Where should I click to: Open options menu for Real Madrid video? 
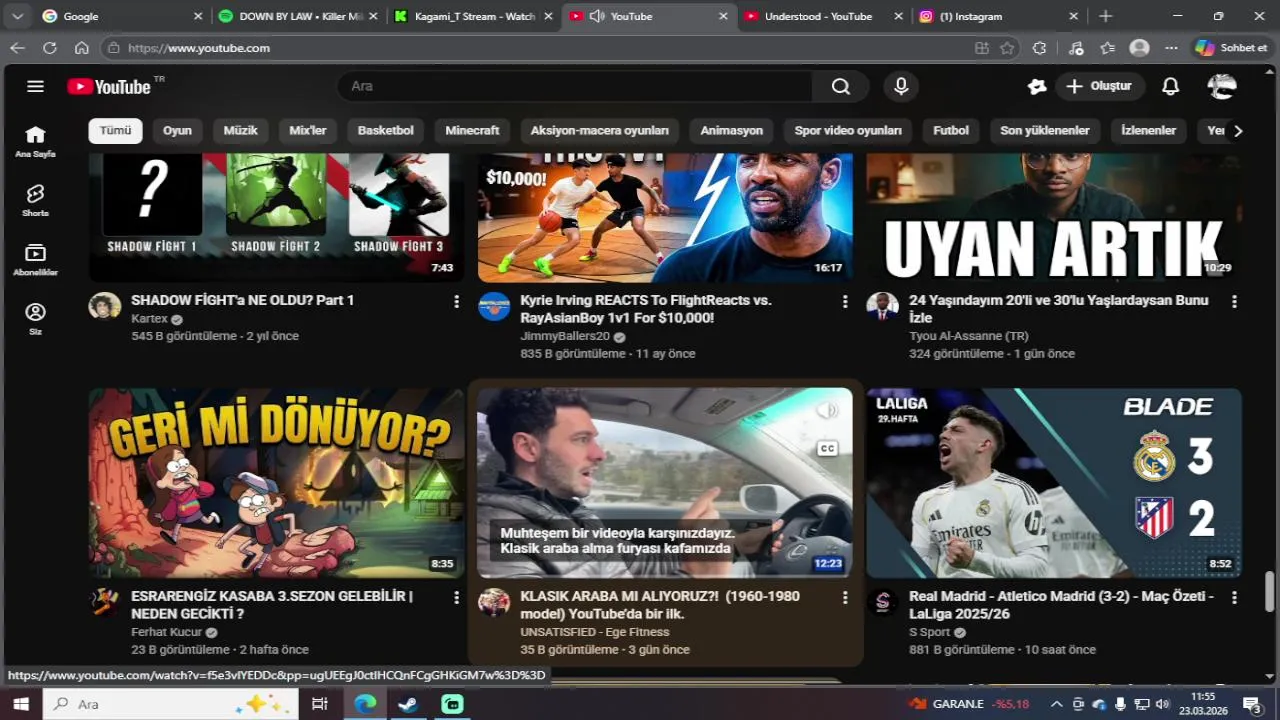1234,597
